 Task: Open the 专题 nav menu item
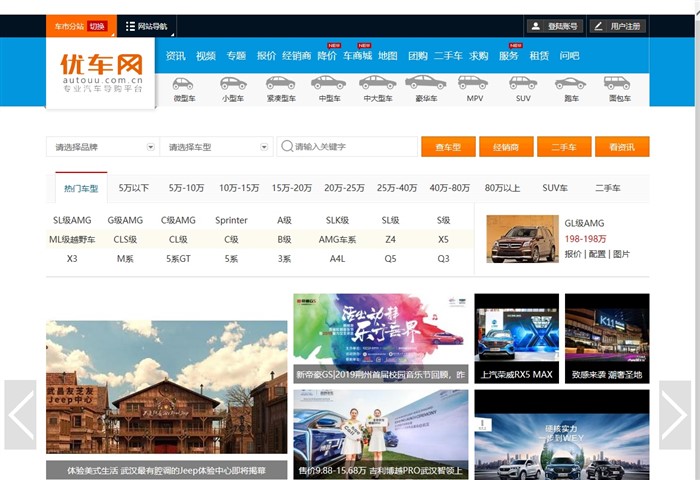(236, 56)
